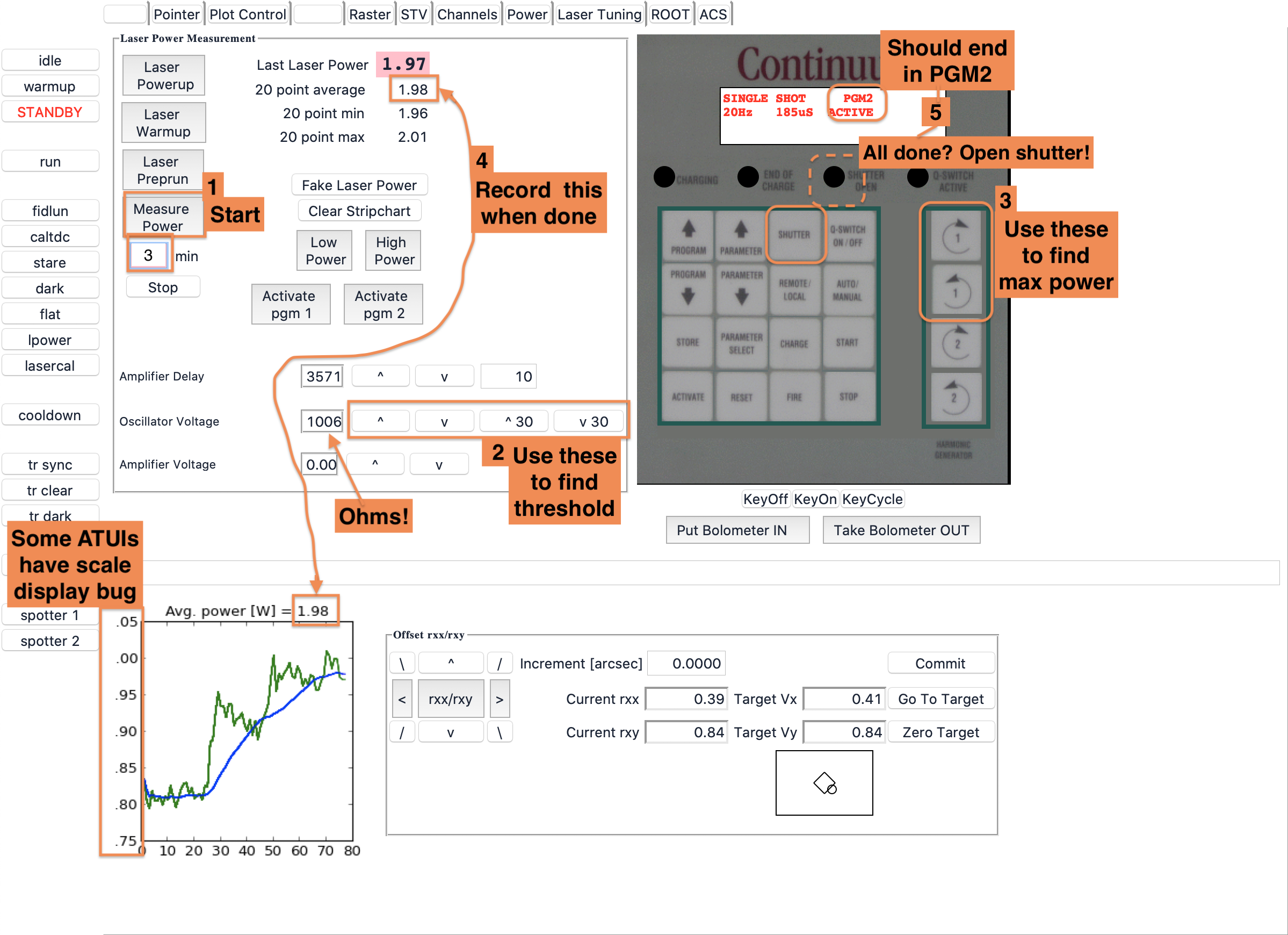Click PROGRAM up arrow keypad key
Viewport: 1288px width, 935px height.
click(x=688, y=236)
